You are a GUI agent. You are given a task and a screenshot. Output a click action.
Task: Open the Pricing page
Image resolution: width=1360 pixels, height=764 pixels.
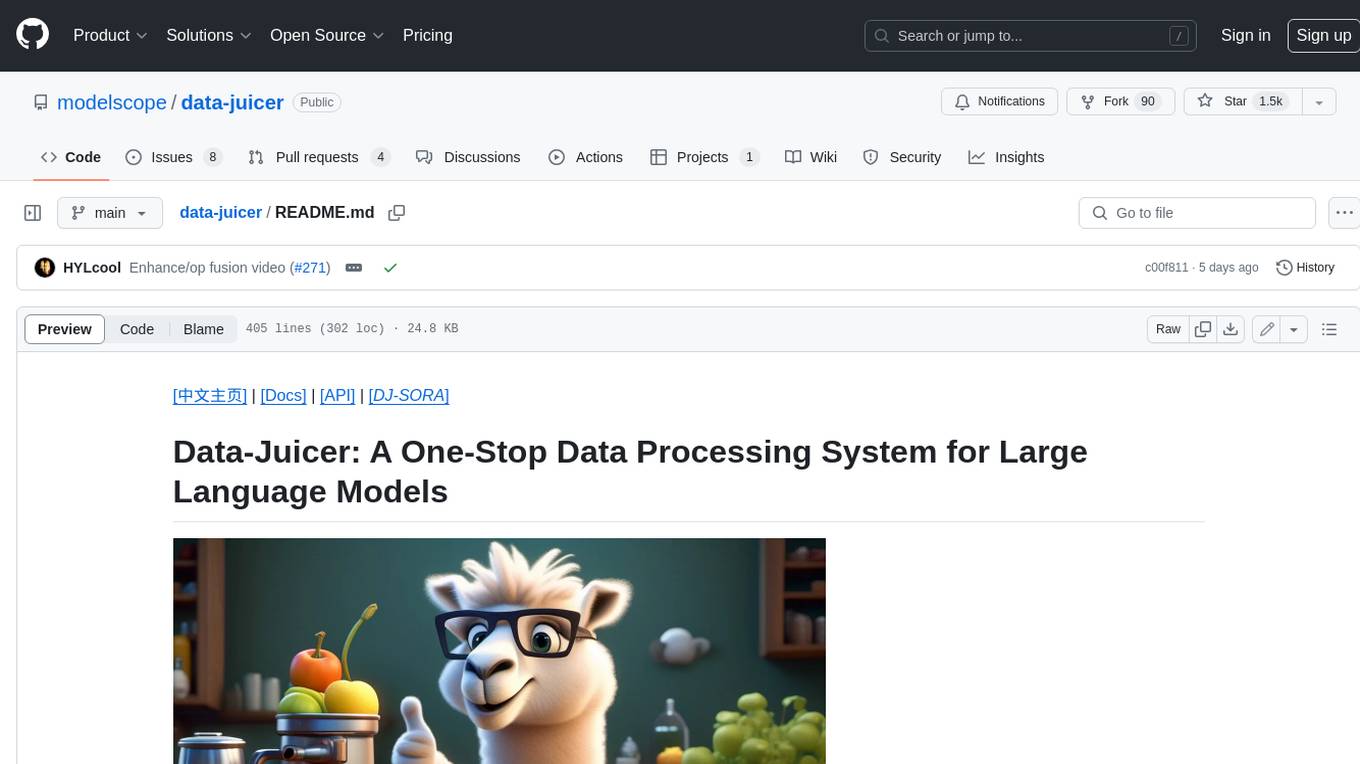[427, 35]
